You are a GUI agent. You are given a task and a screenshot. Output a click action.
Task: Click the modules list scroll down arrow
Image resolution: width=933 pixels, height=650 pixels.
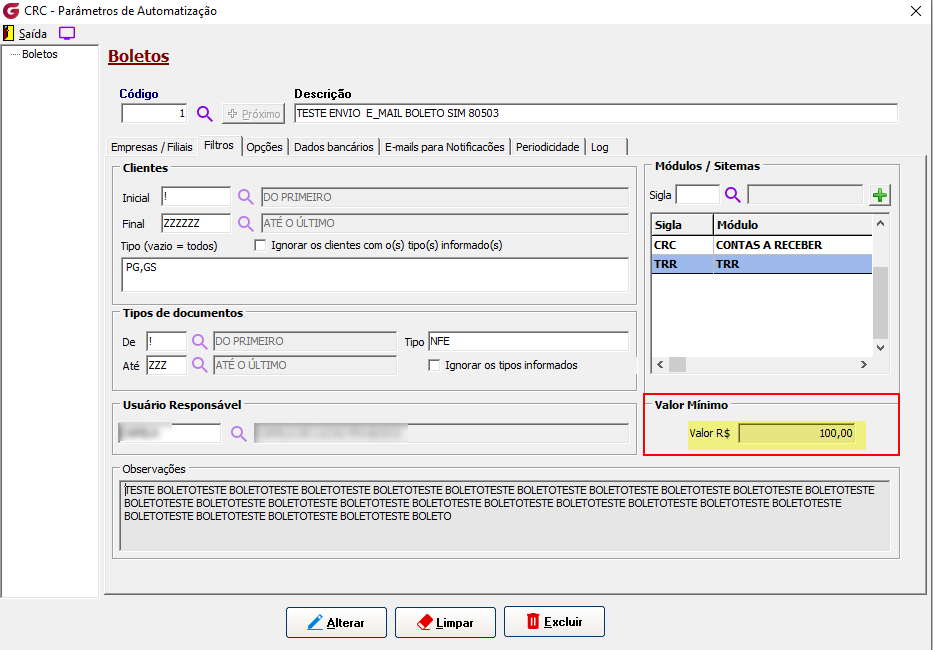pyautogui.click(x=881, y=348)
